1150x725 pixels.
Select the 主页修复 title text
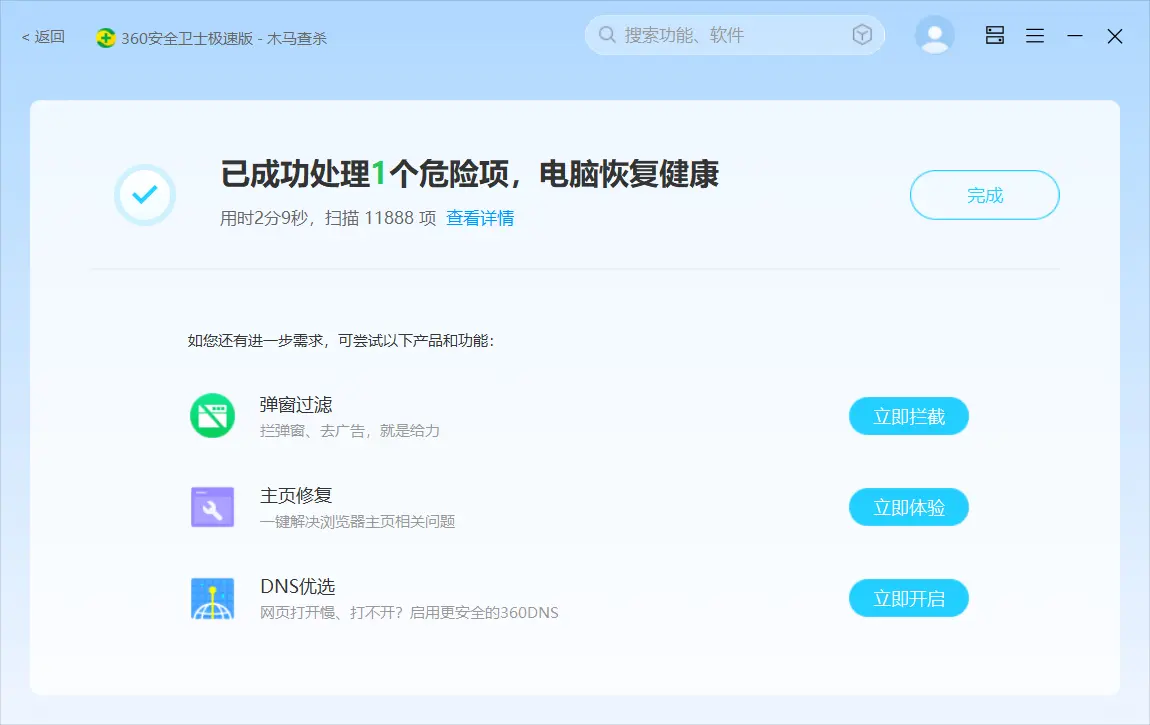pos(296,496)
